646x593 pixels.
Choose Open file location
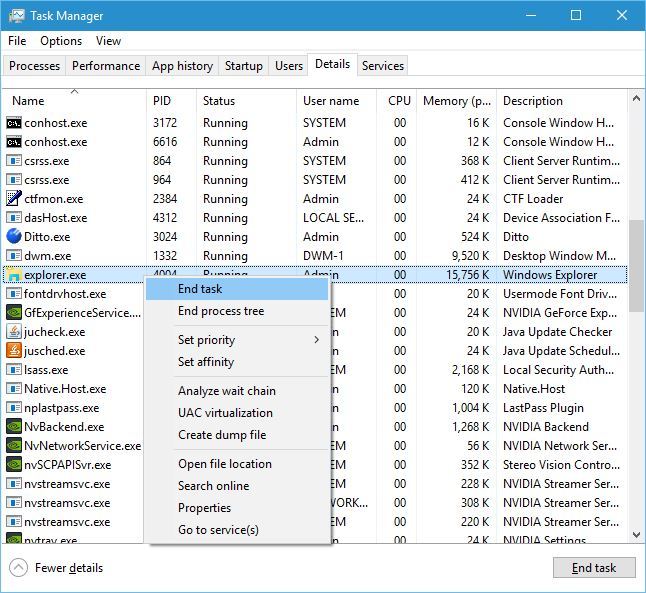237,464
